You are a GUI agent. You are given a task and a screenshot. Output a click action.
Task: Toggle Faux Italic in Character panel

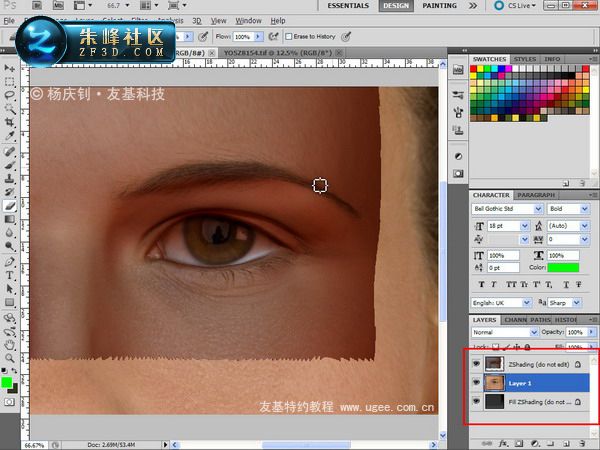494,284
